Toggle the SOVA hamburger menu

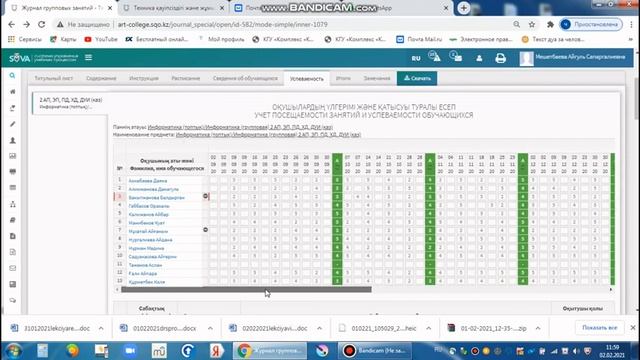tap(89, 58)
